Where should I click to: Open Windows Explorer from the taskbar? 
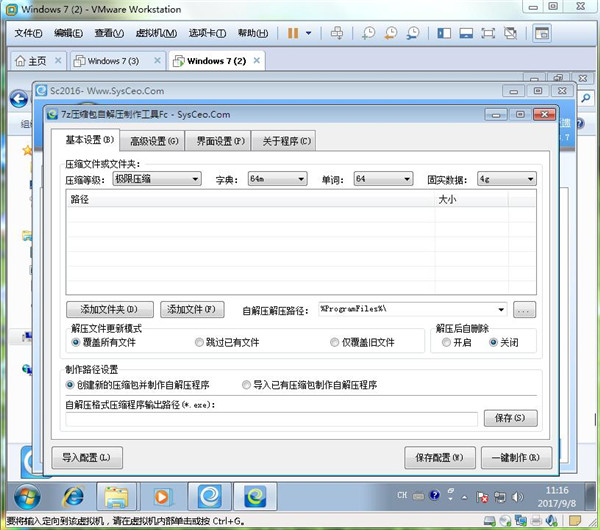116,497
